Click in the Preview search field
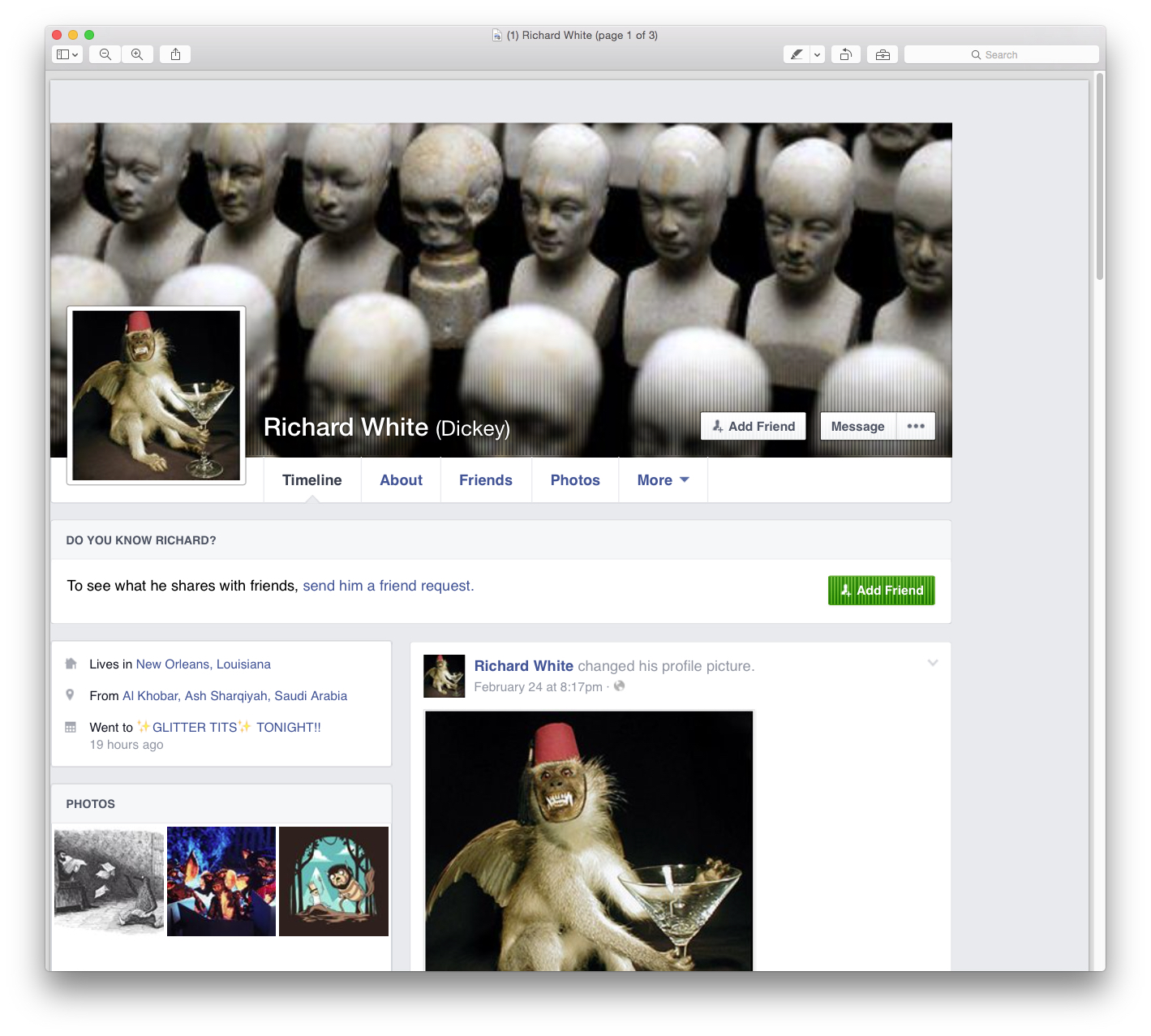Viewport: 1151px width, 1036px height. 1001,54
